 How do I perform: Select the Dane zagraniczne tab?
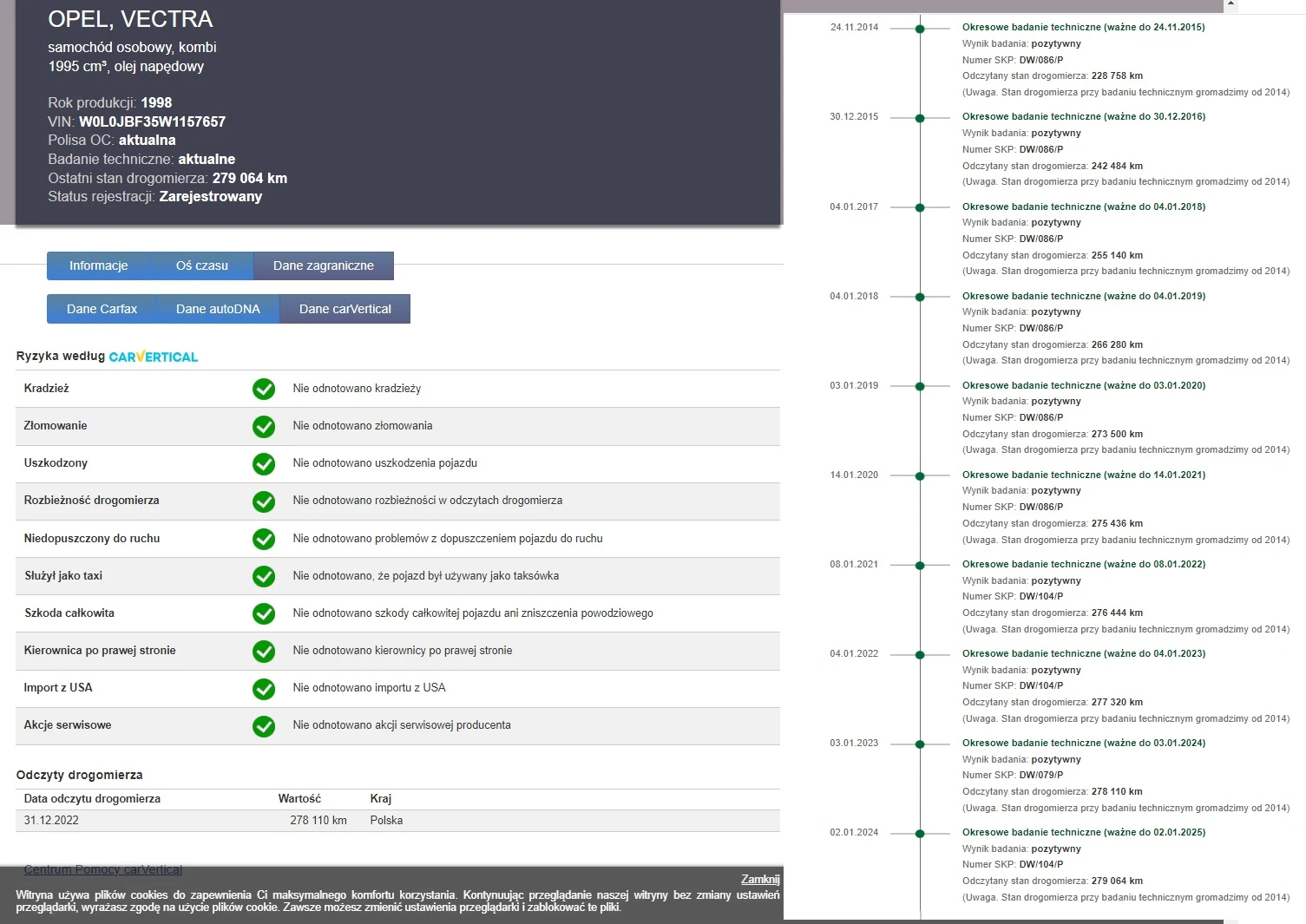pos(324,265)
